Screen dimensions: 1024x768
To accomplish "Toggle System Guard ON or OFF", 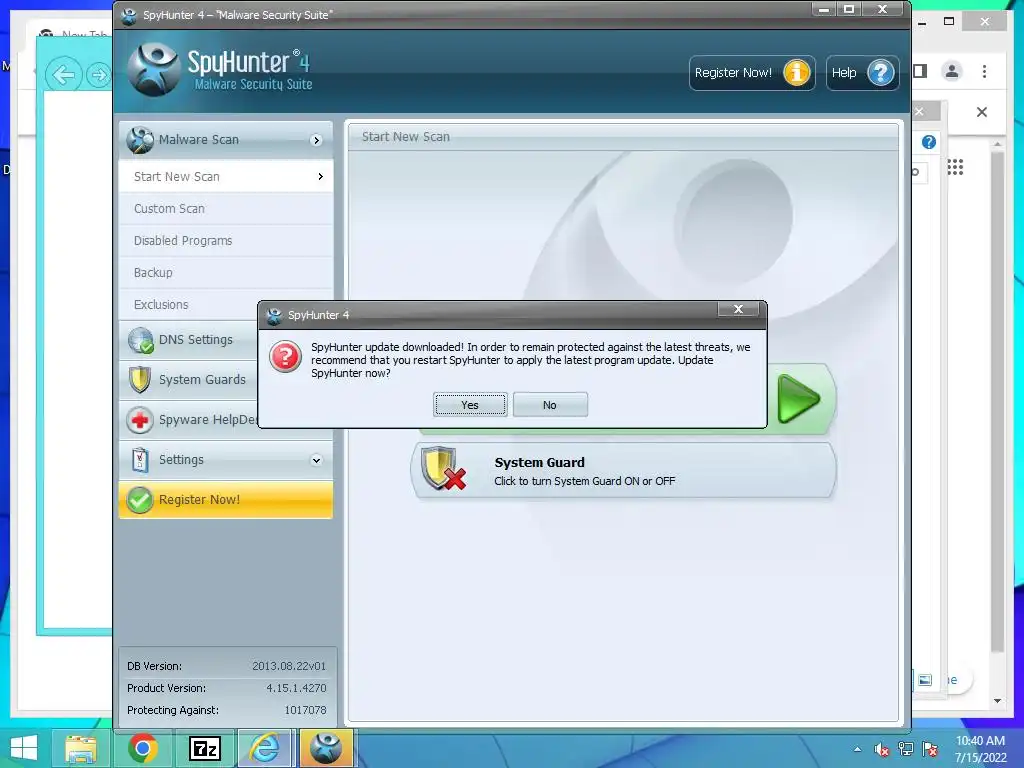I will 624,471.
